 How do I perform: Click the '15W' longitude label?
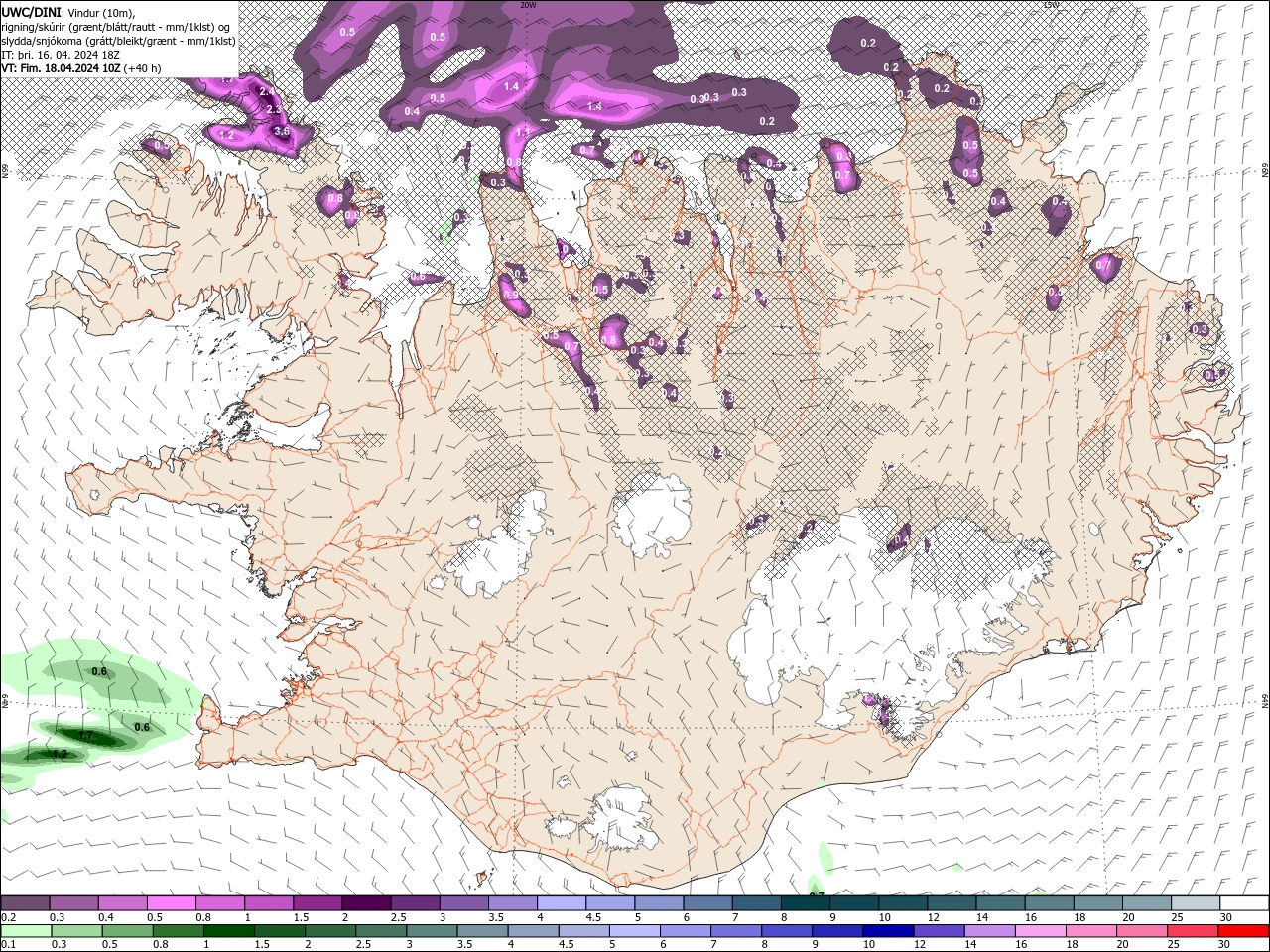(x=1051, y=5)
